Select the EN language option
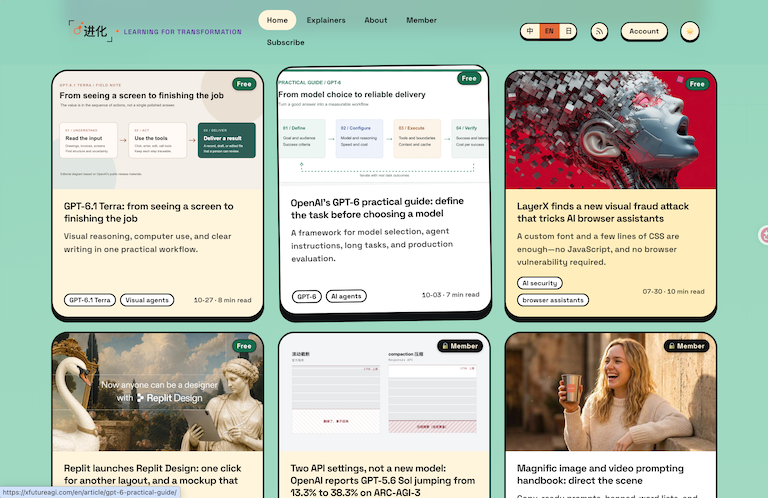 coord(549,31)
